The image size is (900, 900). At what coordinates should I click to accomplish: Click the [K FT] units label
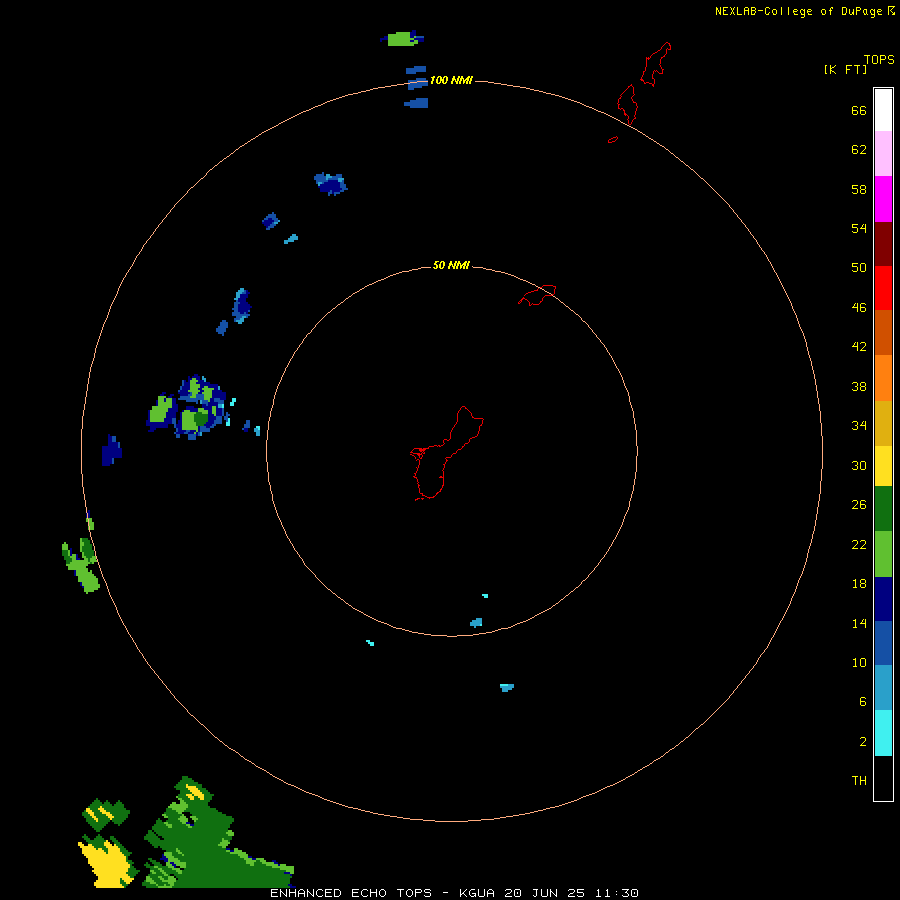coord(845,69)
